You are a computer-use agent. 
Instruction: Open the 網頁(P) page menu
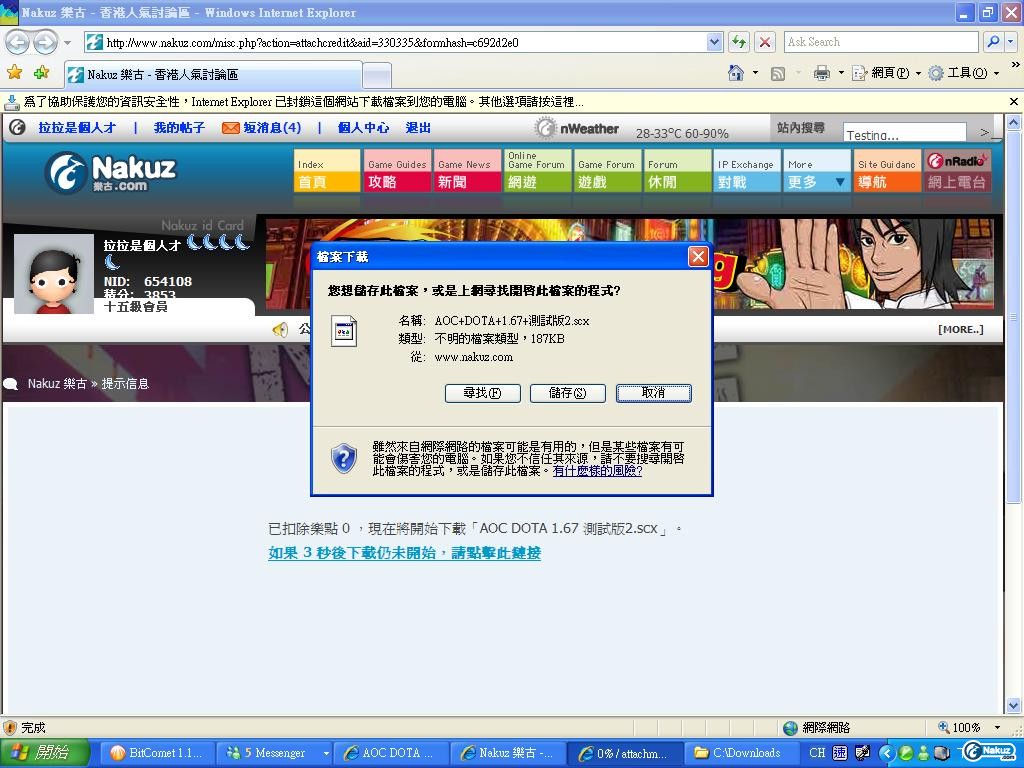pyautogui.click(x=887, y=73)
